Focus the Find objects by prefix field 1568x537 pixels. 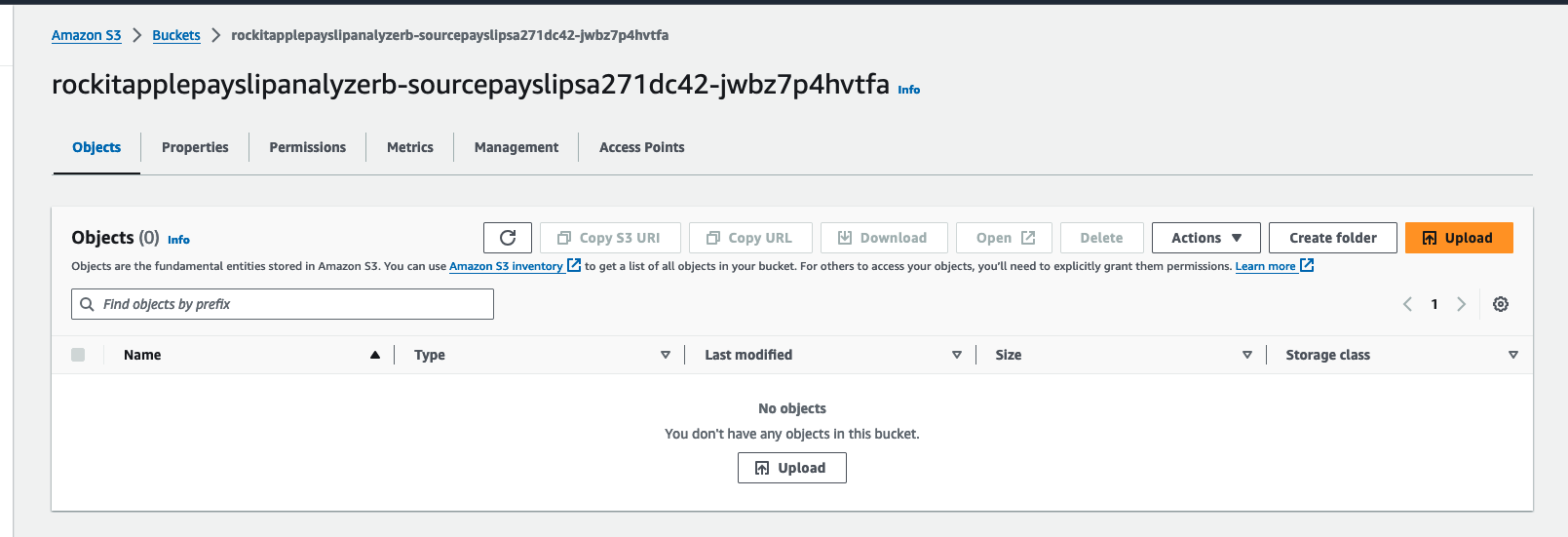tap(283, 304)
